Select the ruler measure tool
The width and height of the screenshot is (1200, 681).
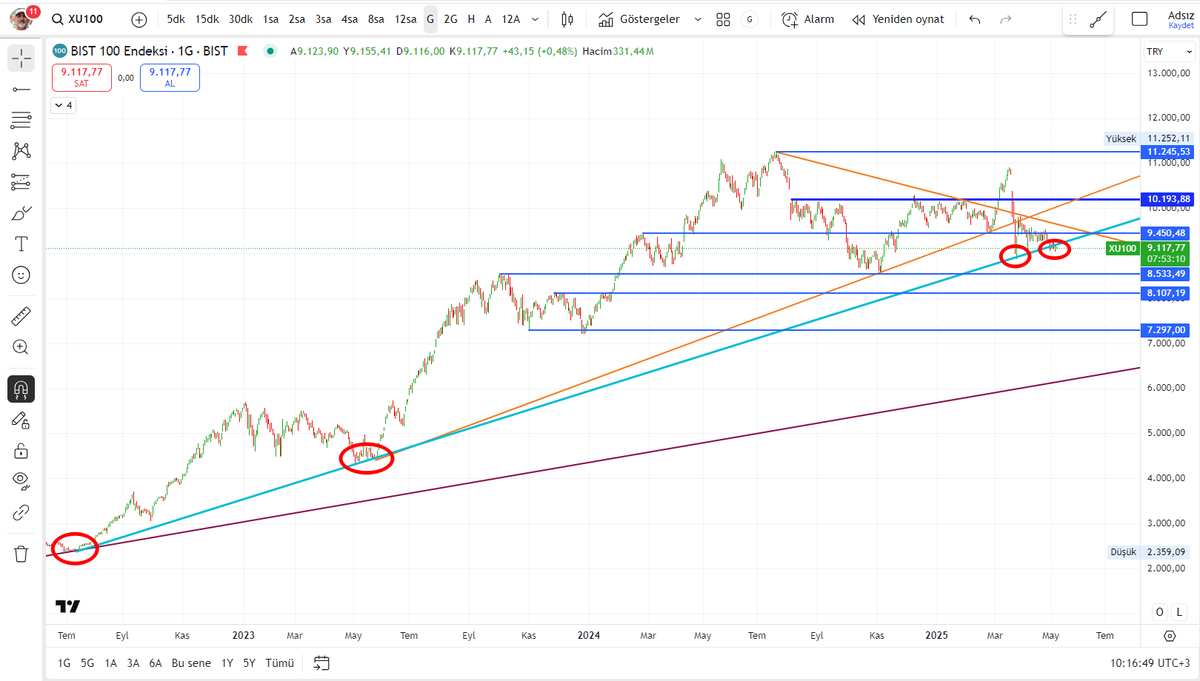(x=21, y=317)
